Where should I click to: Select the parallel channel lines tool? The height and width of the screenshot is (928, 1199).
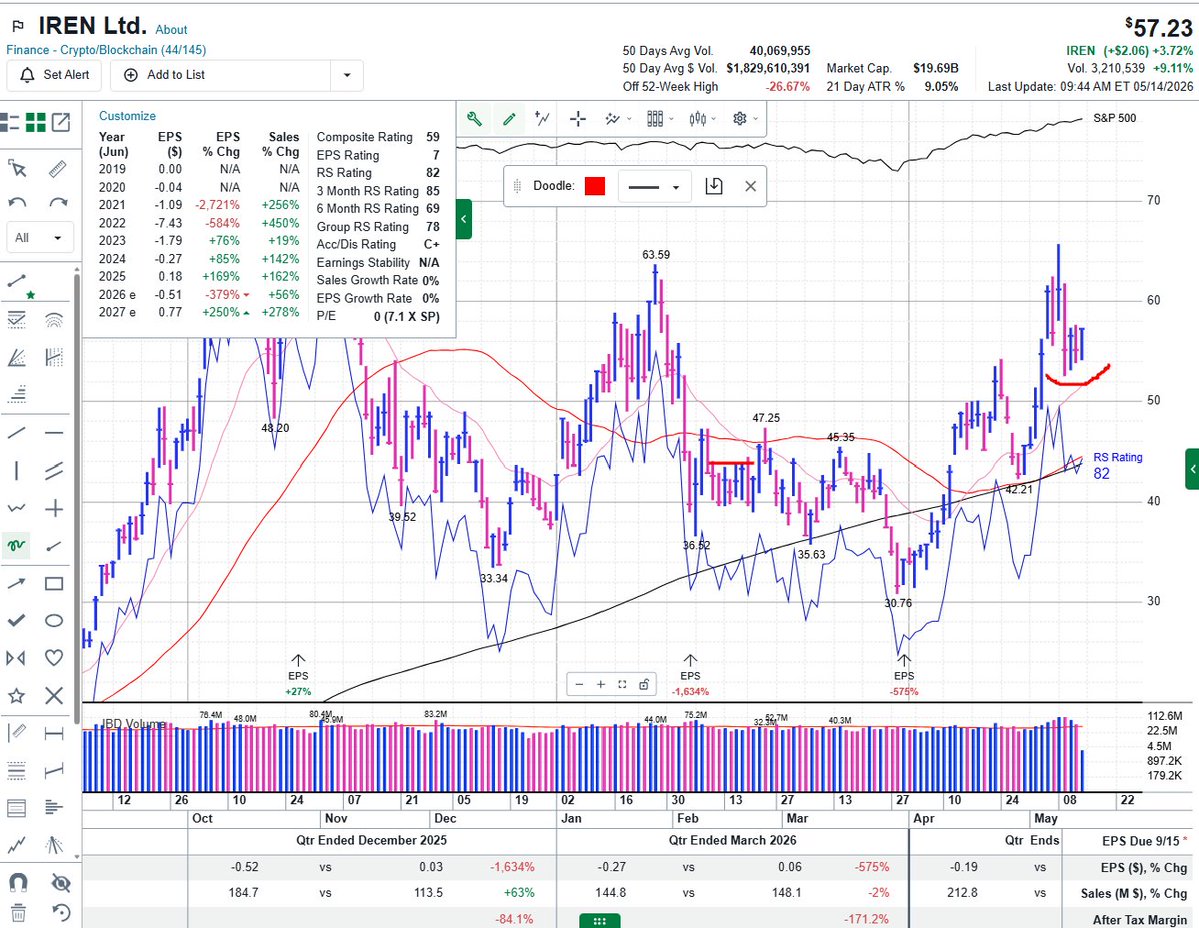[54, 470]
